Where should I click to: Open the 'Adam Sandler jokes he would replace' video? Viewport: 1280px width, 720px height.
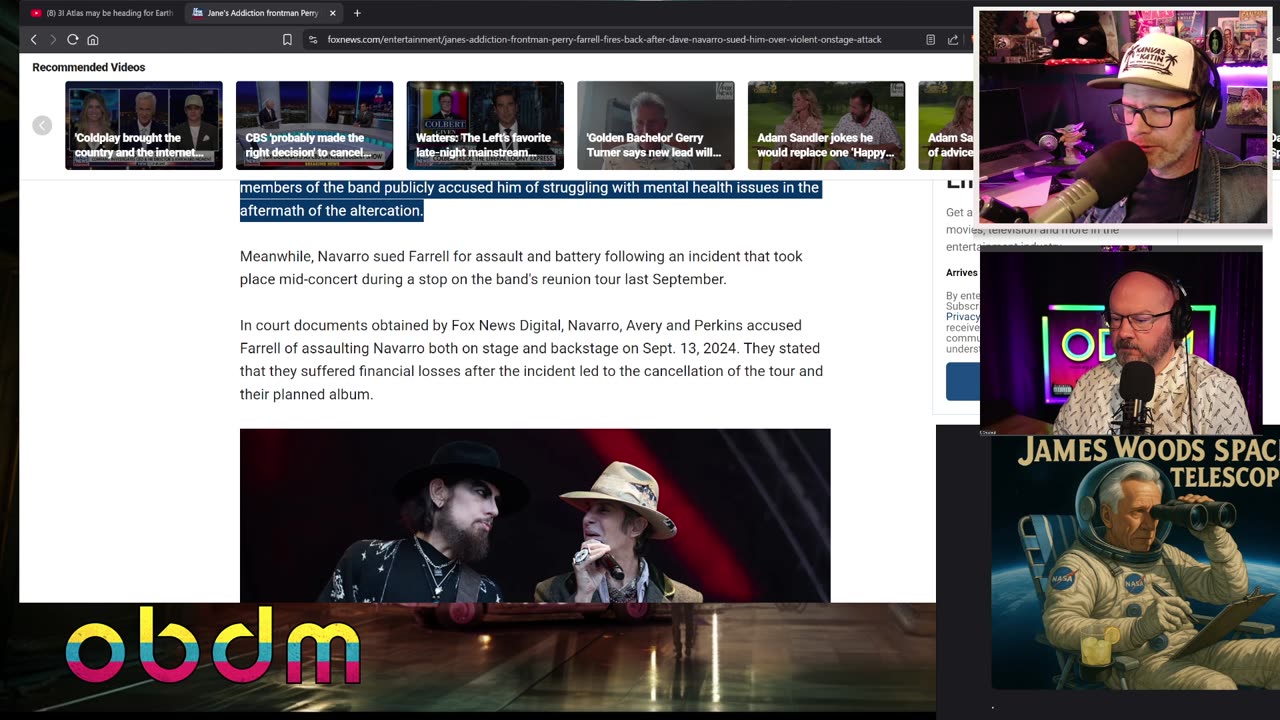pyautogui.click(x=826, y=125)
